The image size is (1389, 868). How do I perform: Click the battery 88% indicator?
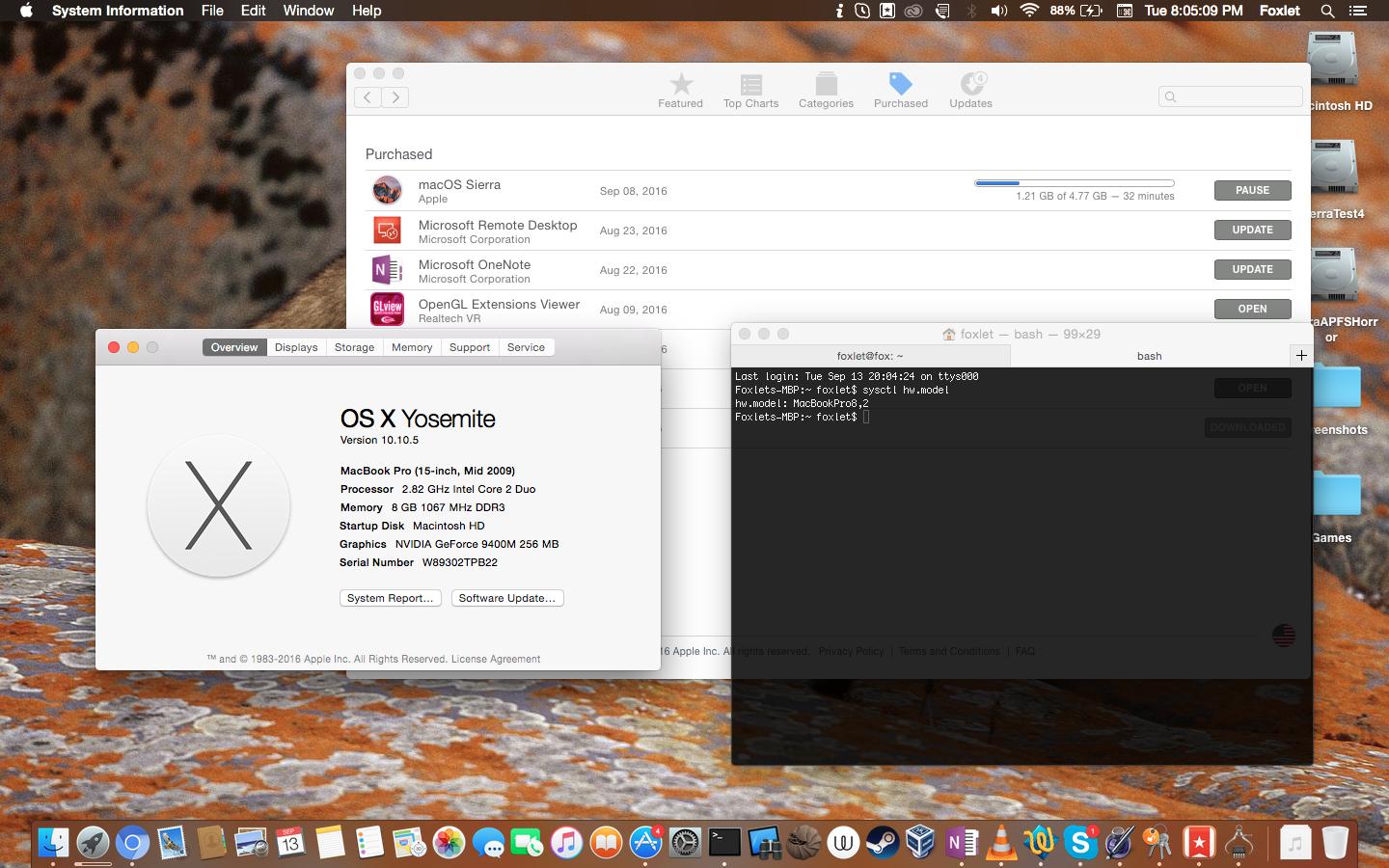click(x=1076, y=11)
